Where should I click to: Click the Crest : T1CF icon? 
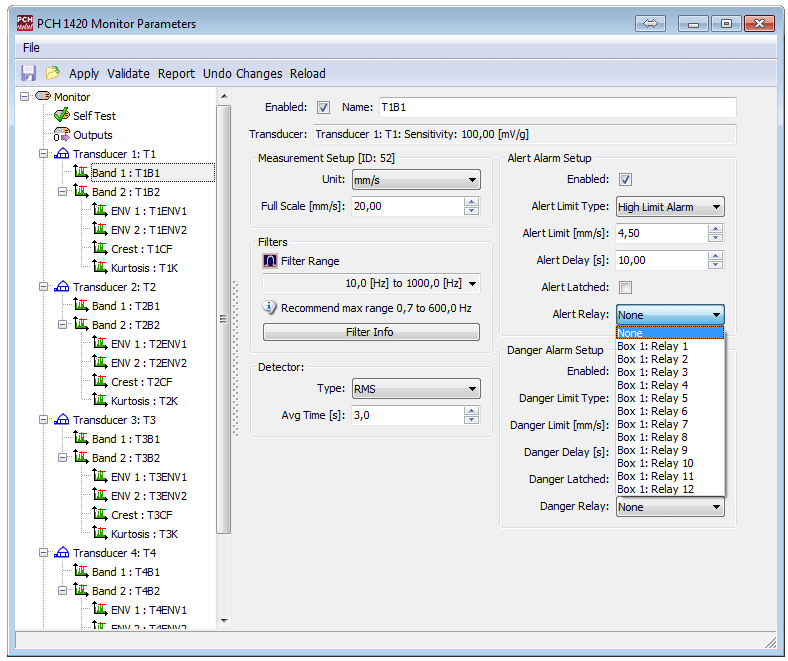tap(100, 248)
